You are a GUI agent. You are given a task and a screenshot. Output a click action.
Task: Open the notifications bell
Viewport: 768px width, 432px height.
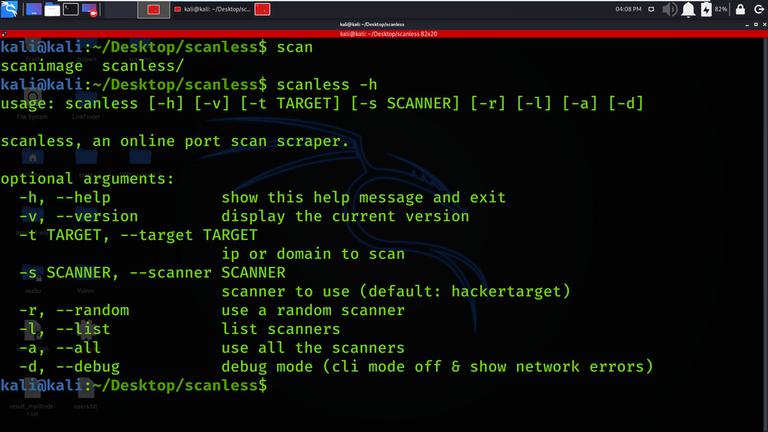click(688, 9)
